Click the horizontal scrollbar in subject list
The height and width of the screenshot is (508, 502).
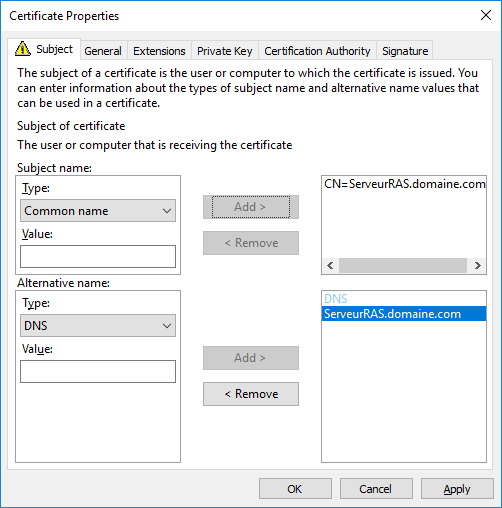403,265
